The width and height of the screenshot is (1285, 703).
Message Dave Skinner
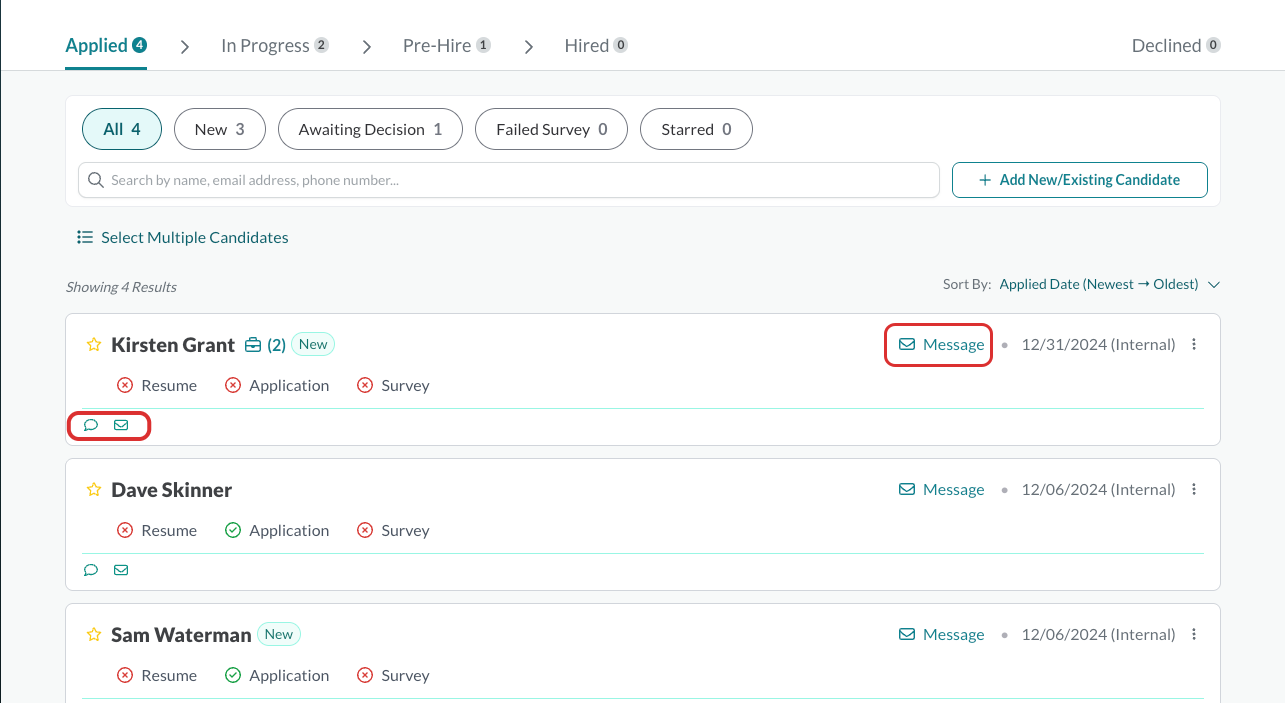(941, 490)
